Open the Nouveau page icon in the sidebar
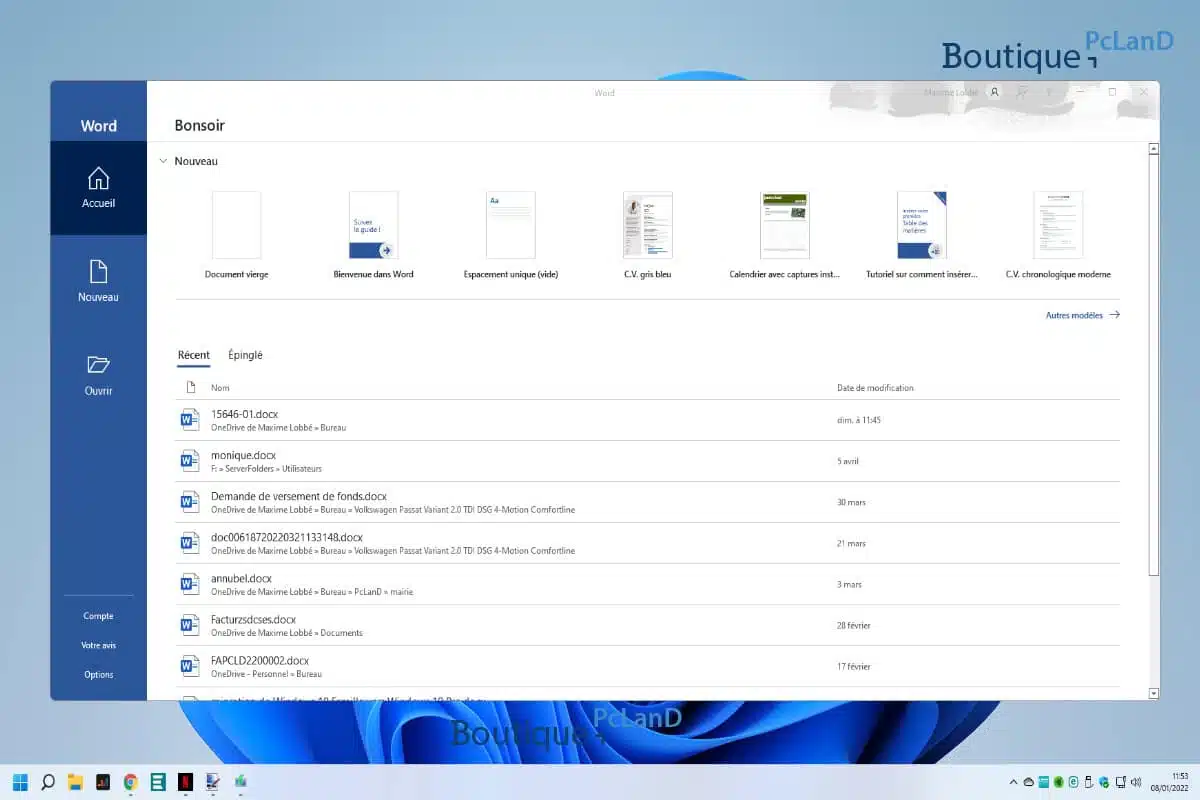 (98, 272)
